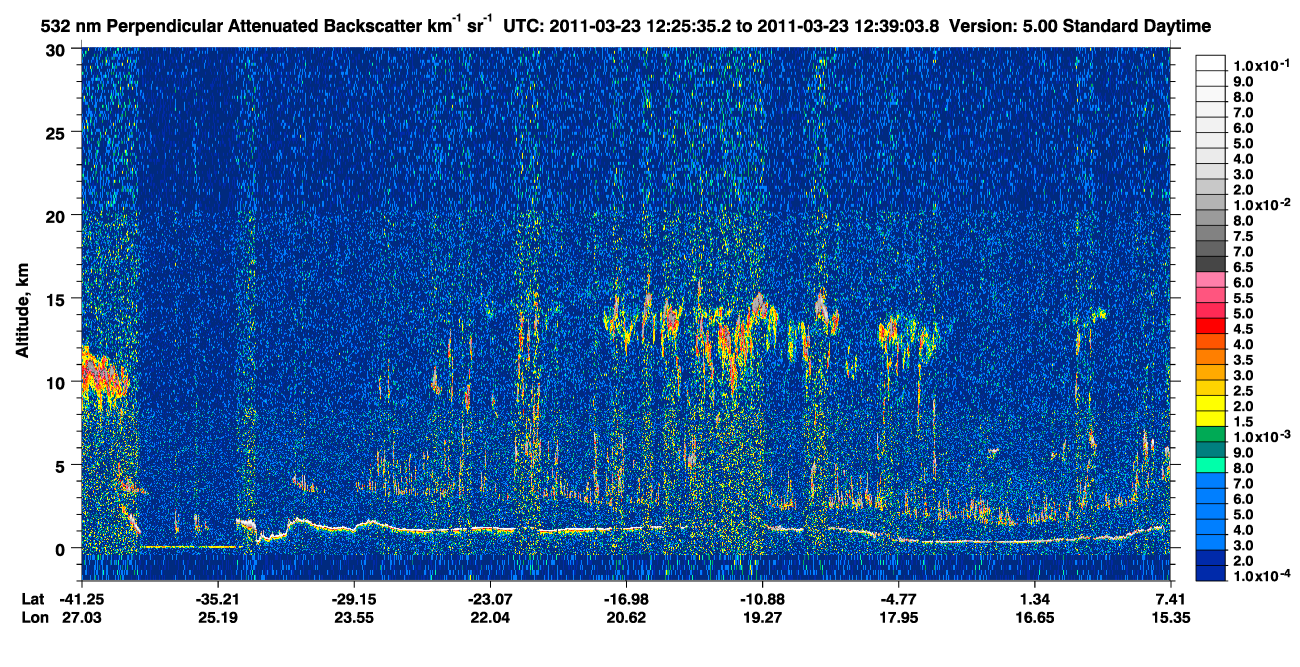
Task: Click the 'Altitude, km' axis label
Action: click(22, 313)
